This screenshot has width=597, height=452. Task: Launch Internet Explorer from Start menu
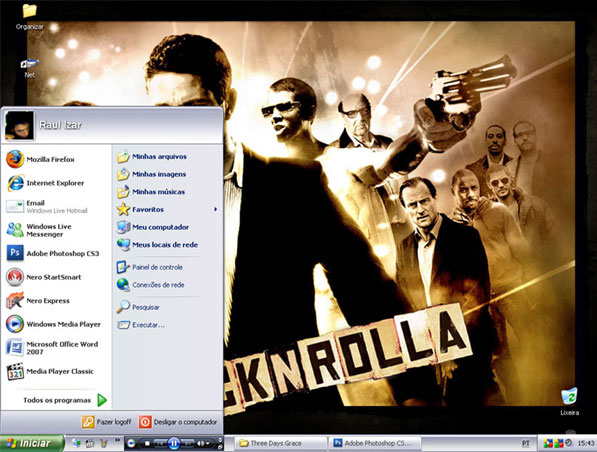click(x=46, y=183)
